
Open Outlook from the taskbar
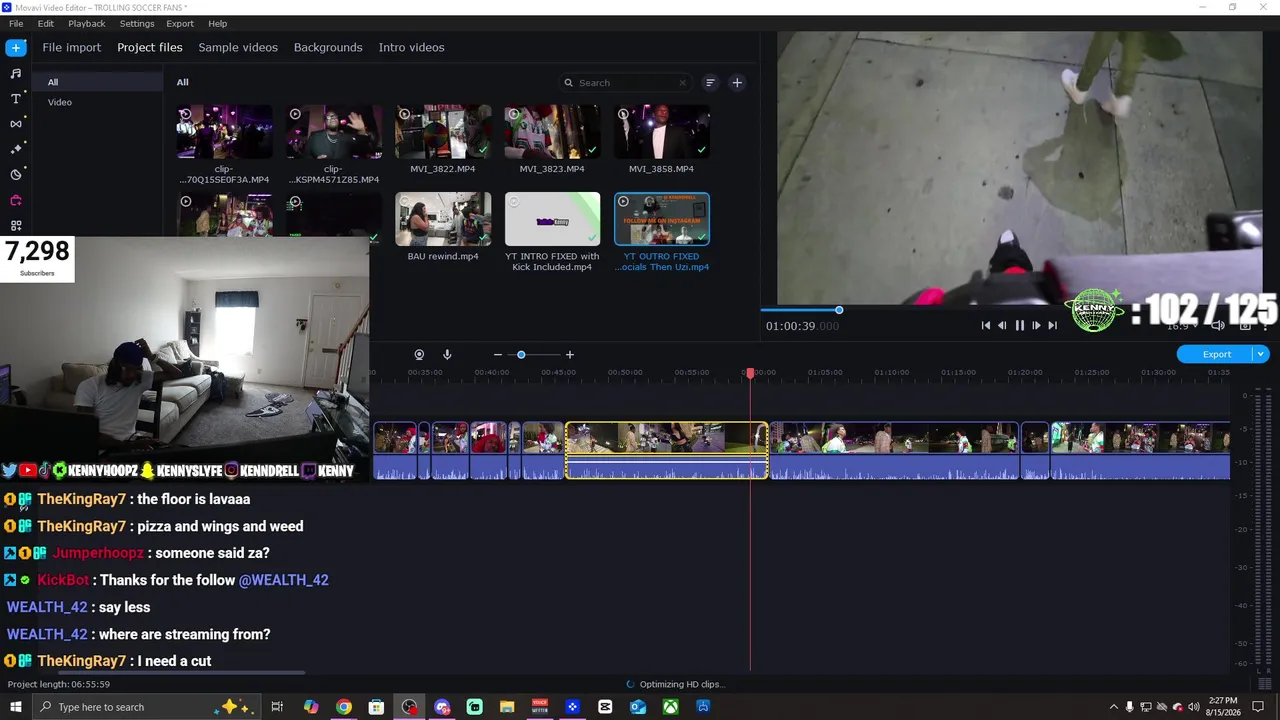[638, 707]
